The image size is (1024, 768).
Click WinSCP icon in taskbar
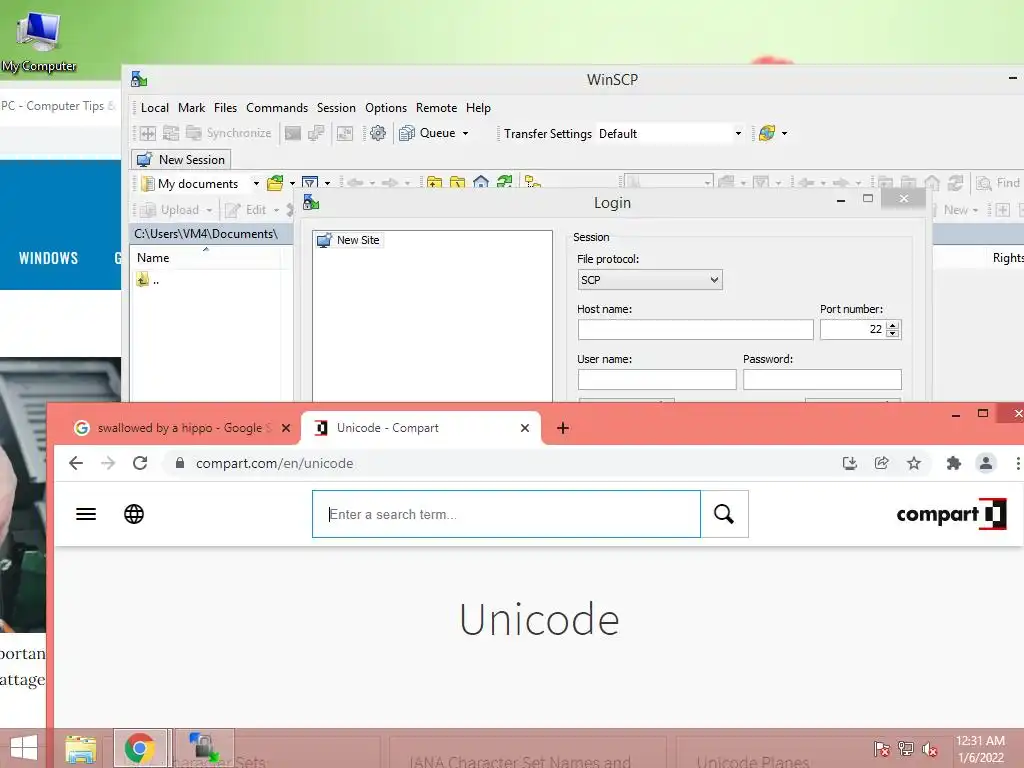[x=204, y=748]
